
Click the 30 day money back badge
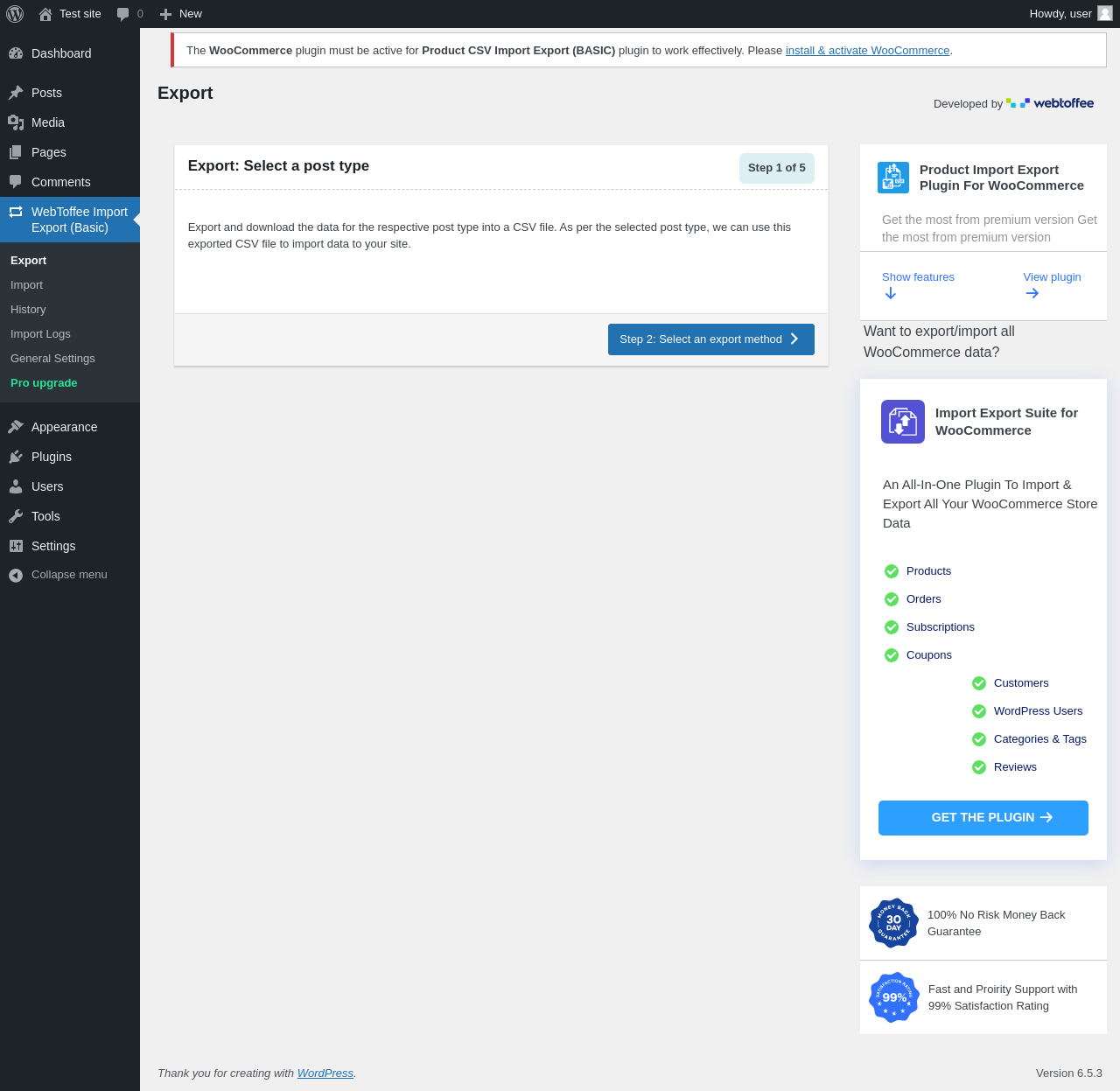[x=893, y=923]
